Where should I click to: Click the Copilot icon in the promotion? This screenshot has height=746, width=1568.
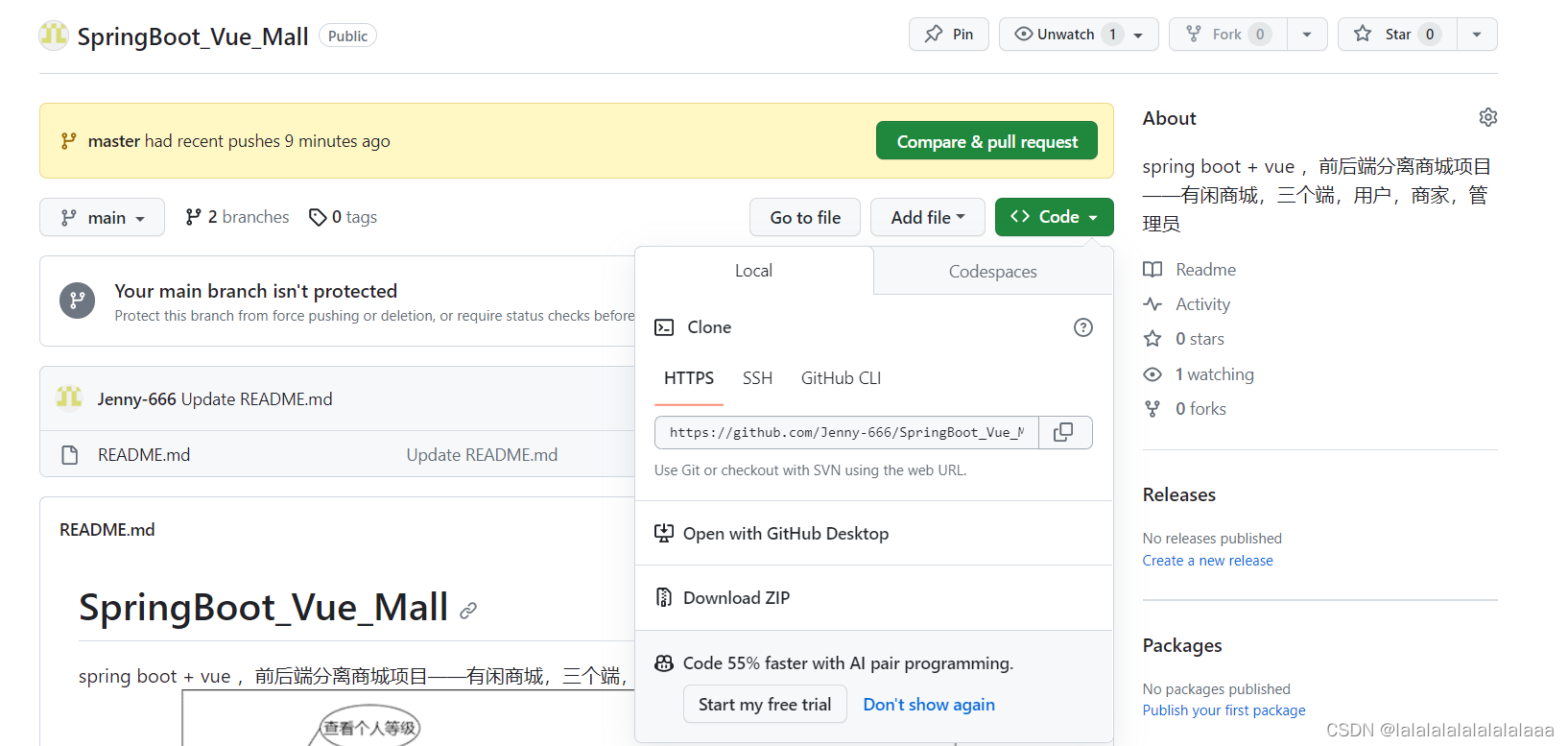(664, 662)
